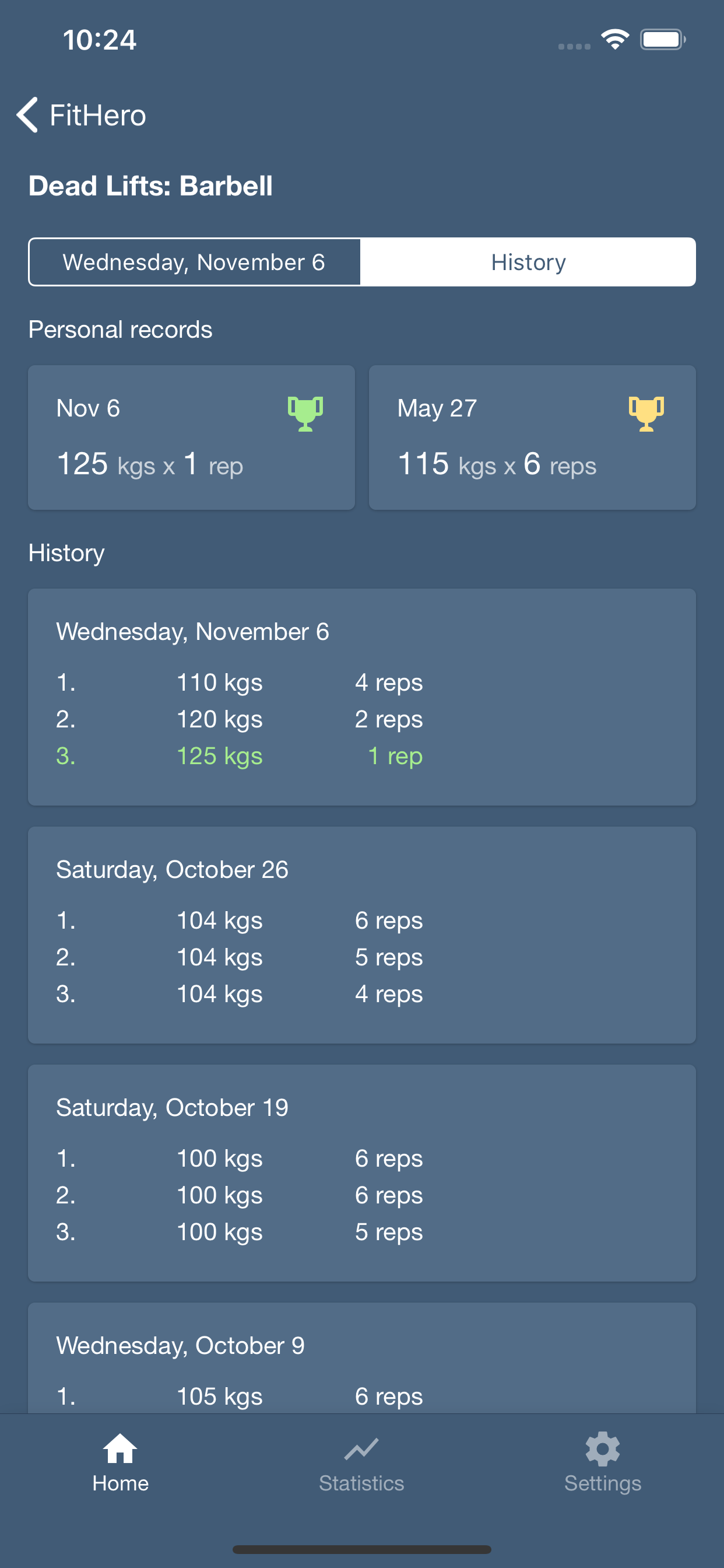Open the Nov 6 personal record card
Image resolution: width=724 pixels, height=1568 pixels.
[191, 437]
